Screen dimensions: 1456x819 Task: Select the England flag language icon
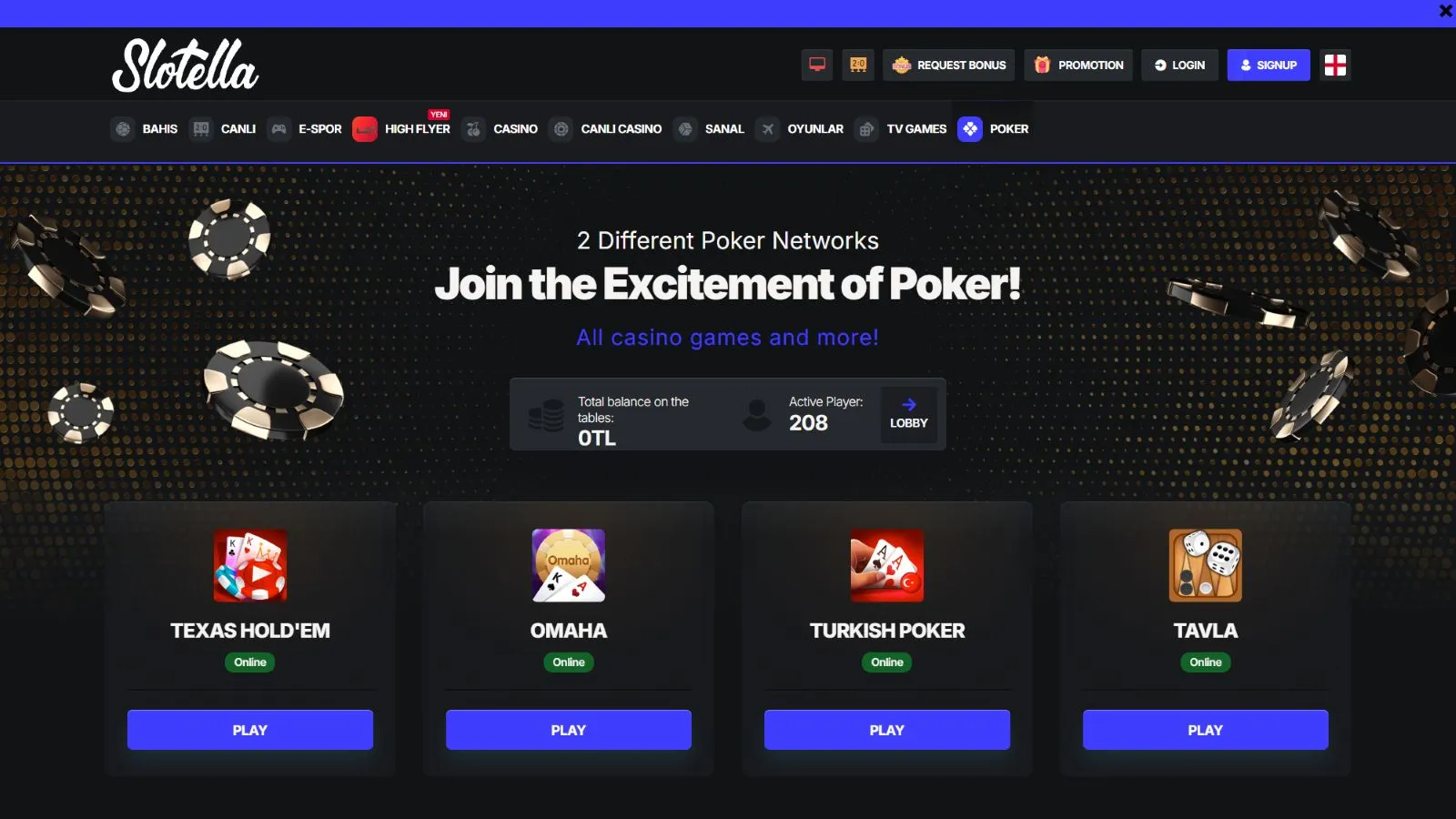pyautogui.click(x=1335, y=65)
